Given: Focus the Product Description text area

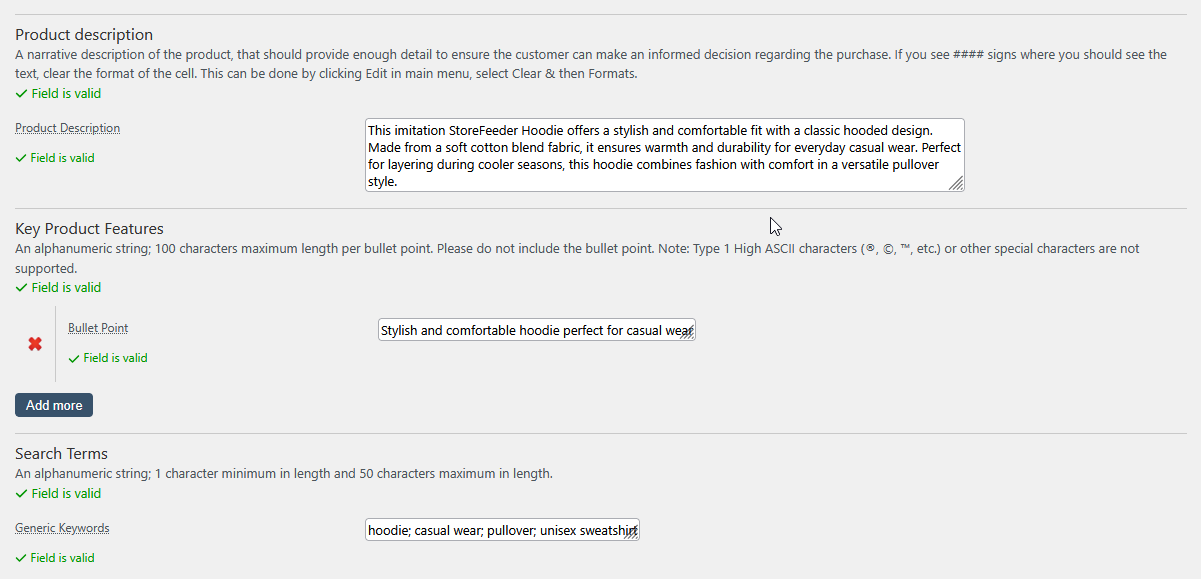Looking at the screenshot, I should pos(665,155).
